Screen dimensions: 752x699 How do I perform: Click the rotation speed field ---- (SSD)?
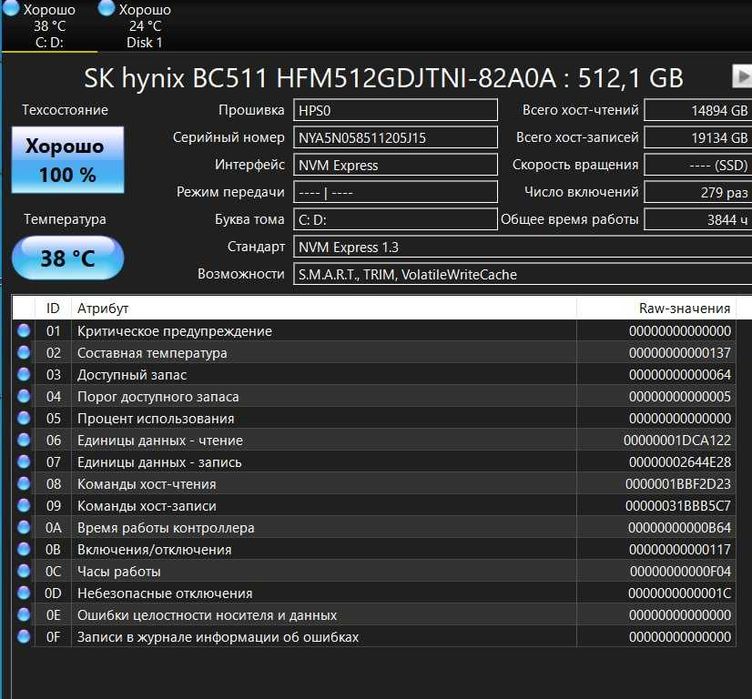coord(698,165)
